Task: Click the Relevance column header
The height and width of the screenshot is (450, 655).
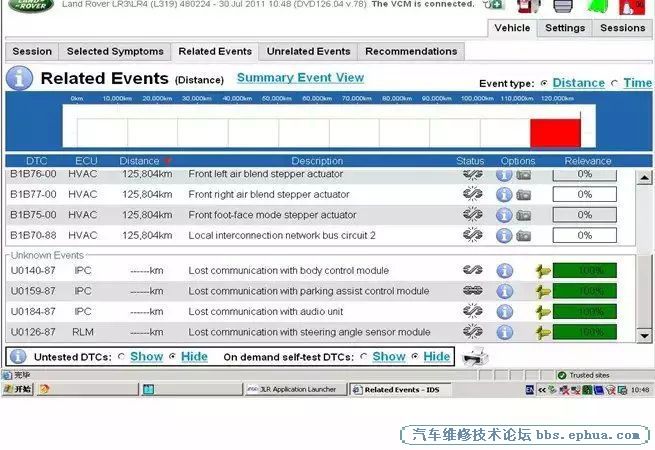Action: pyautogui.click(x=588, y=161)
